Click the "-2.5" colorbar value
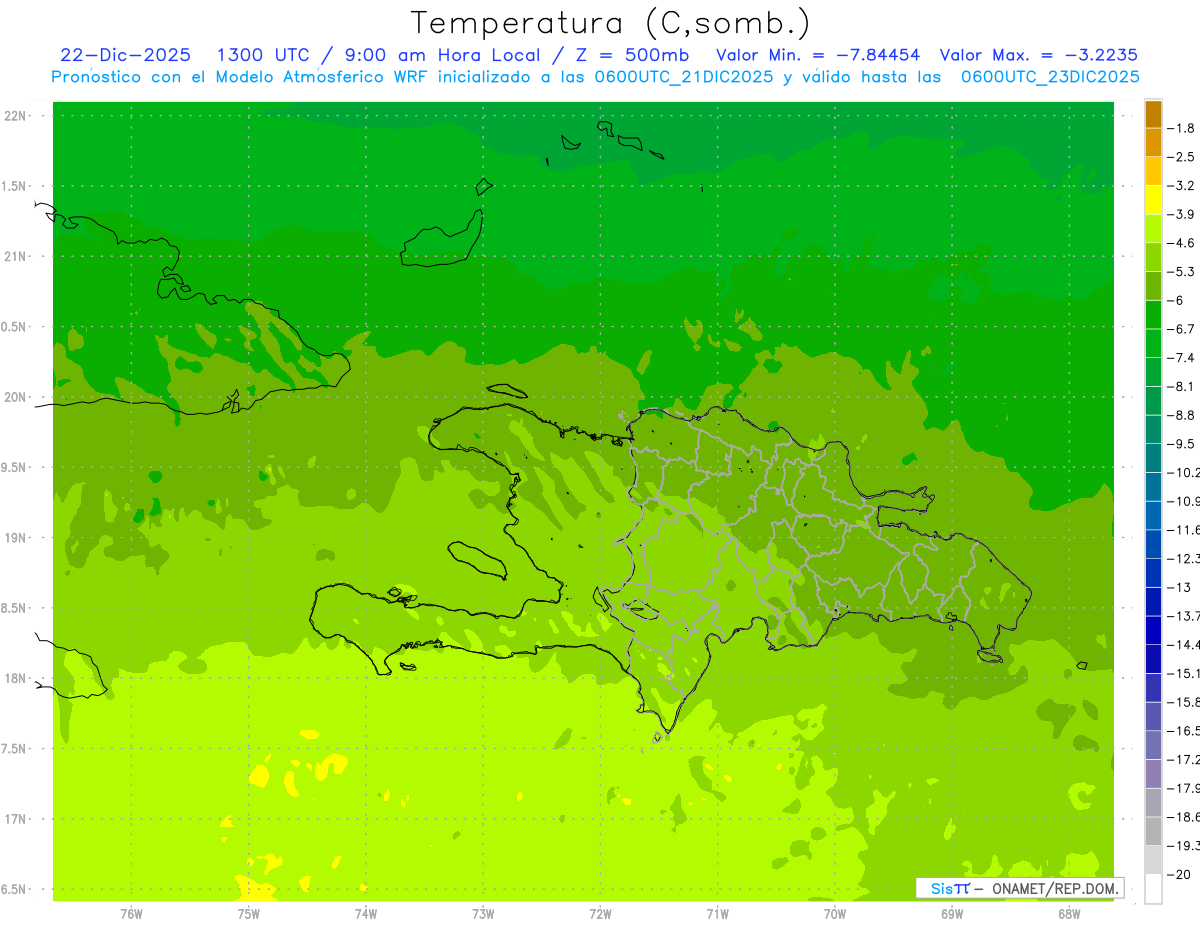The image size is (1200, 927). click(1182, 158)
